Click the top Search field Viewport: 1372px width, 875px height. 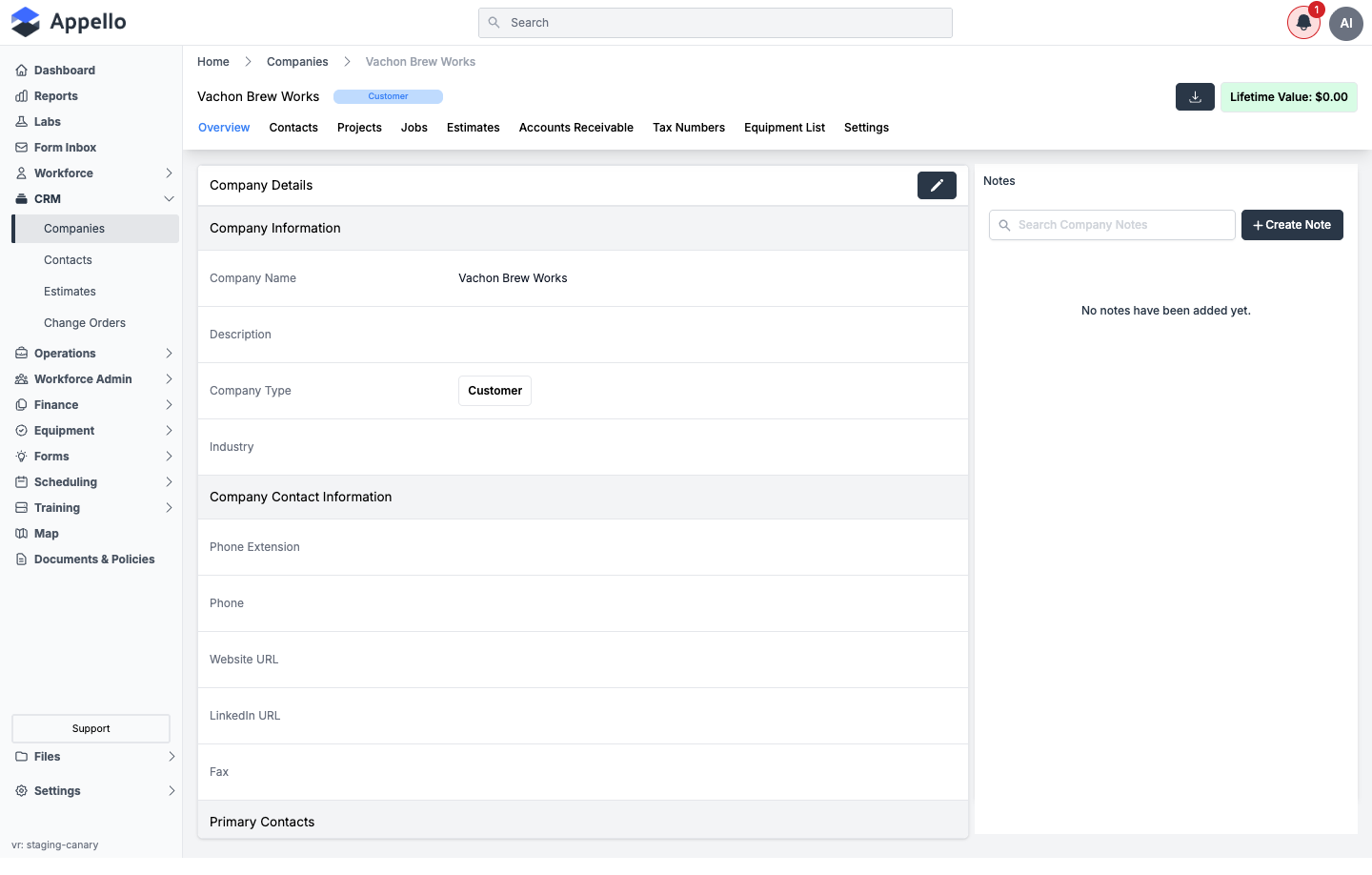tap(716, 23)
